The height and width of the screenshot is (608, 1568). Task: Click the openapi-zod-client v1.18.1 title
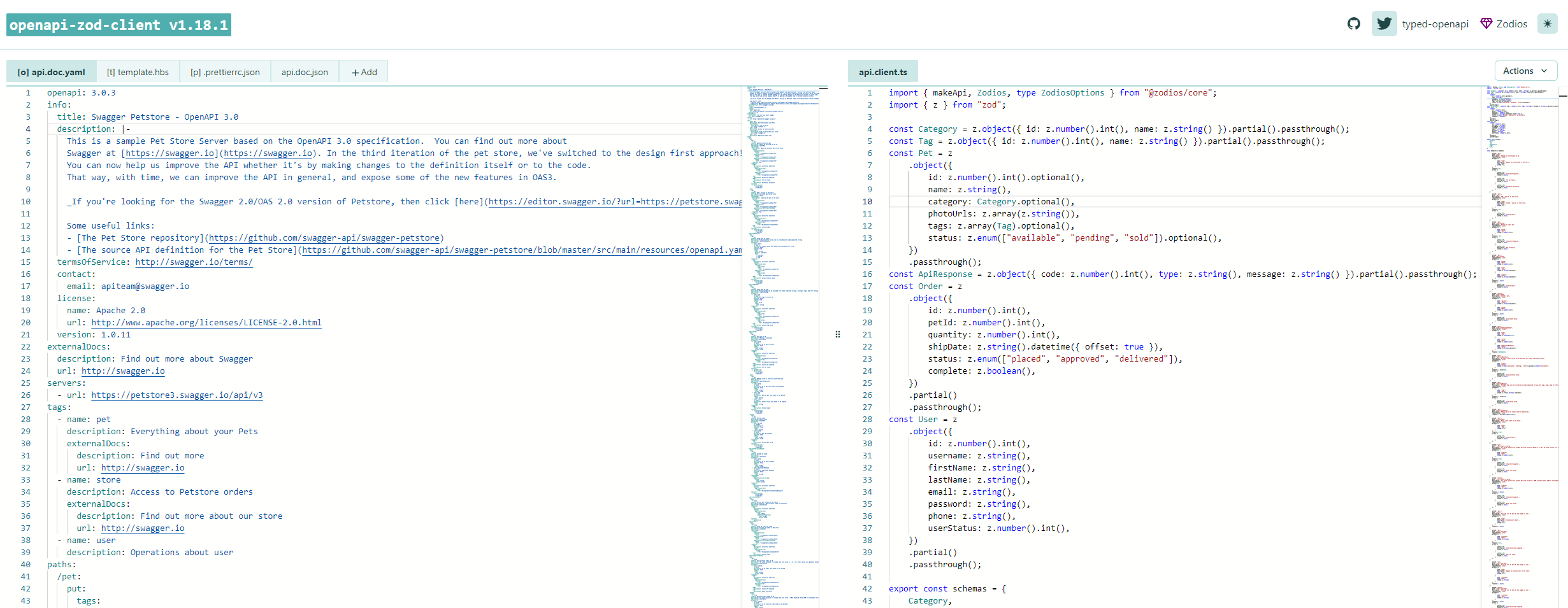pos(119,25)
